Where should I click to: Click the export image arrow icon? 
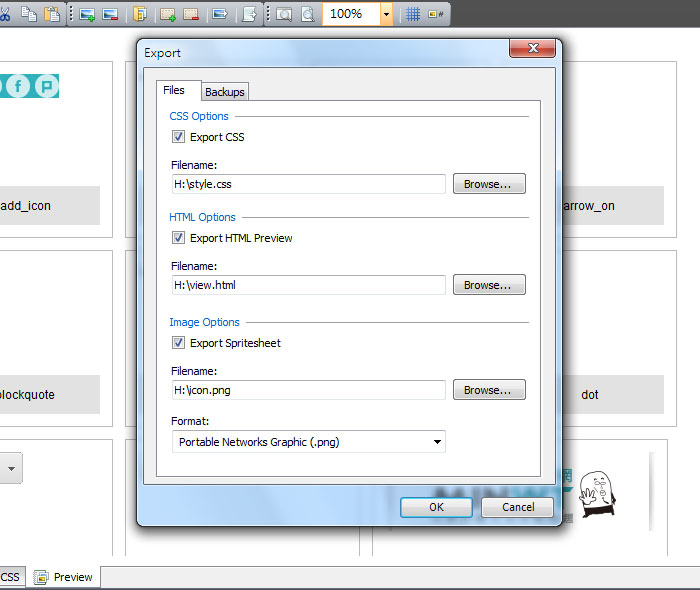click(220, 14)
